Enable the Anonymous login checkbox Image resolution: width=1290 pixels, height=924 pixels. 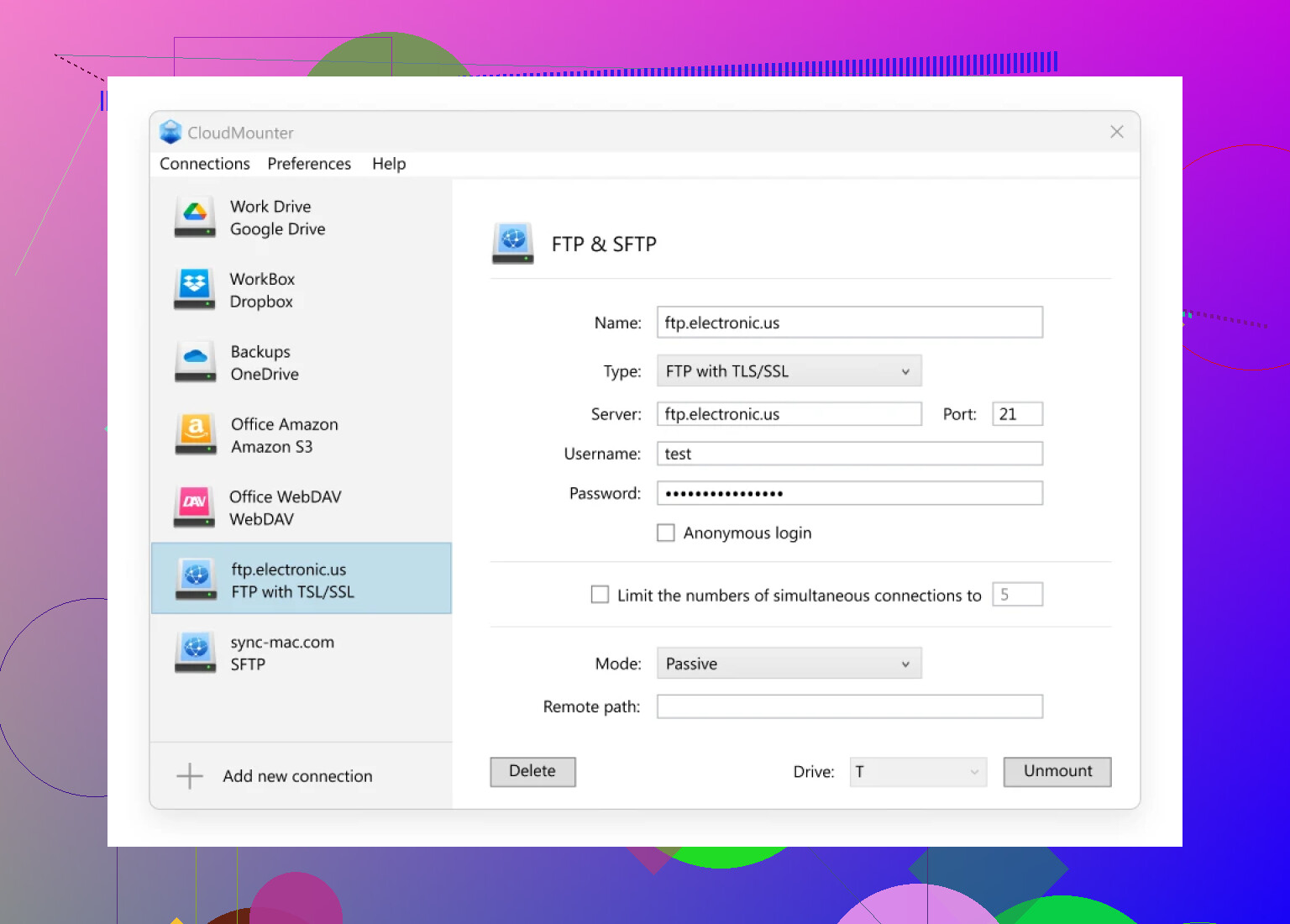[666, 533]
